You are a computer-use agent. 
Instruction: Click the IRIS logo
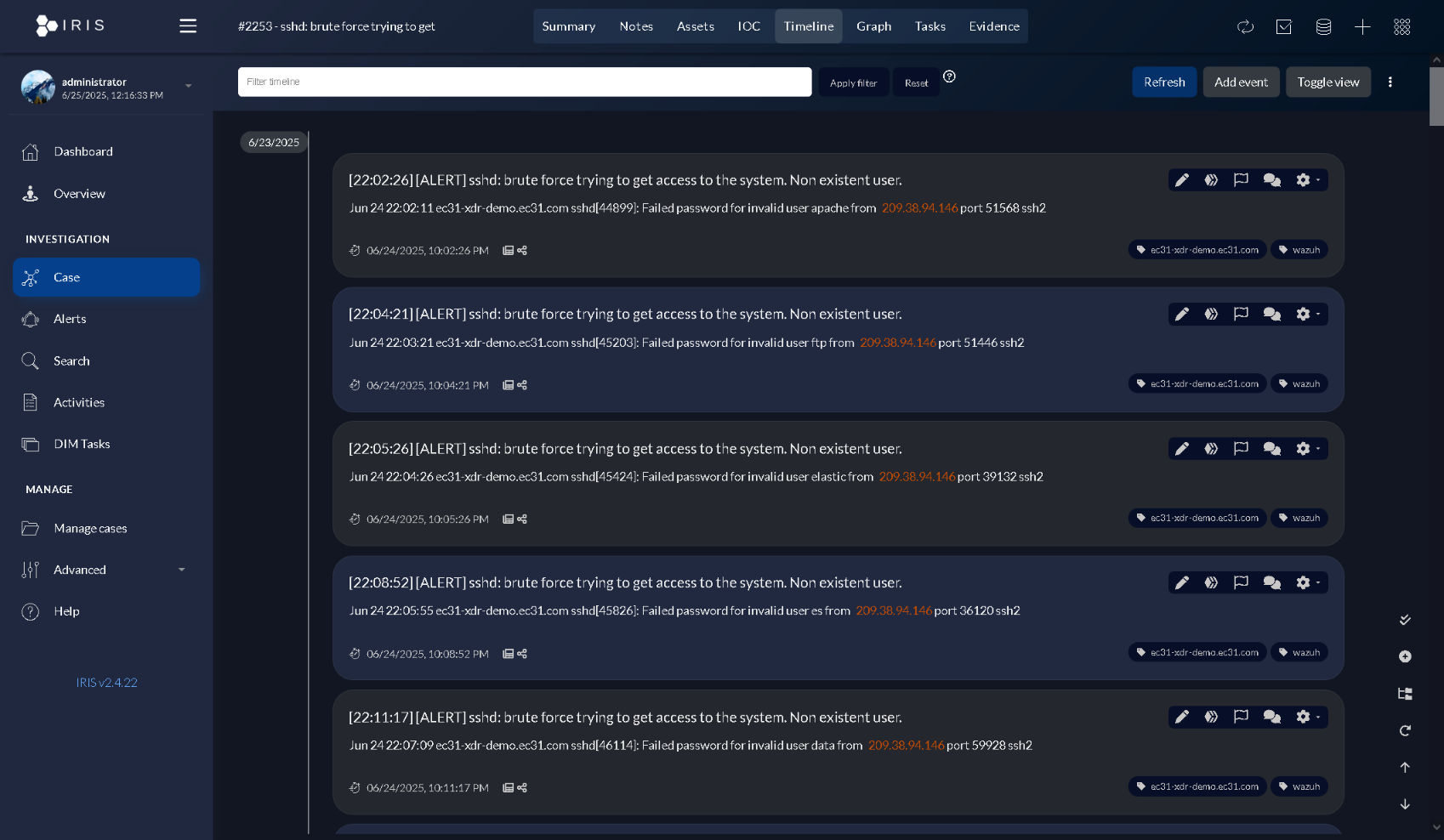coord(71,26)
